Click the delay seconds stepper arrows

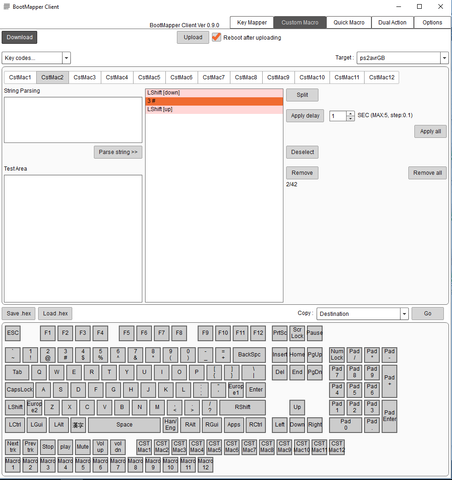[350, 116]
